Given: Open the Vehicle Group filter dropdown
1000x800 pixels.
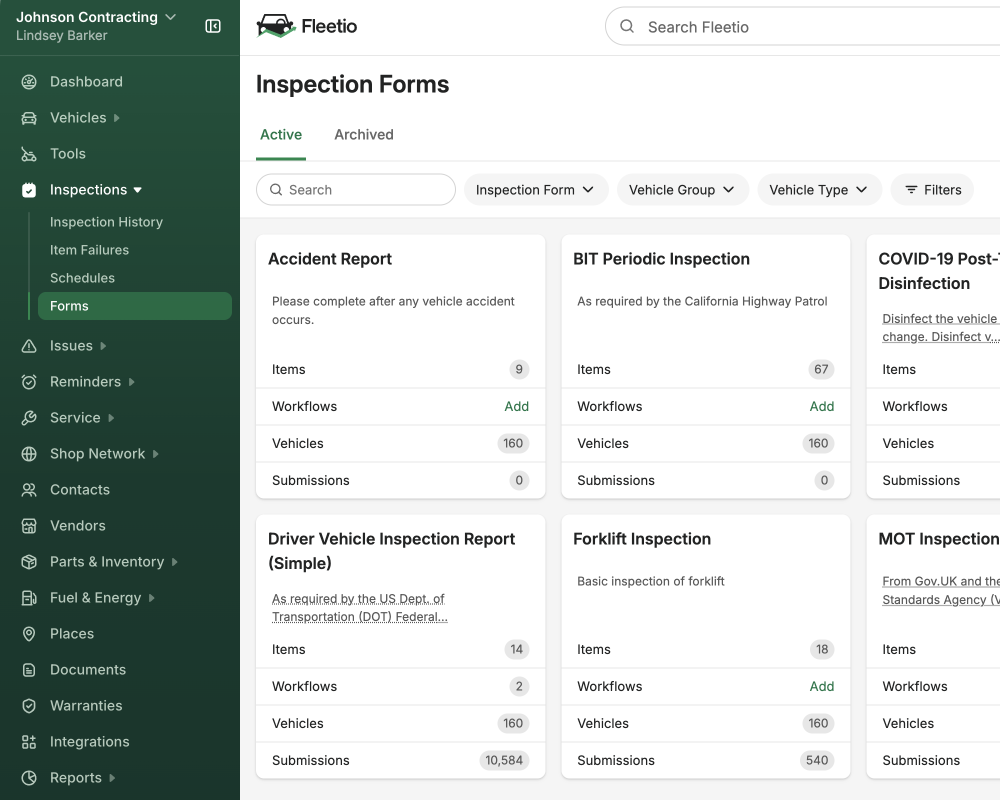Looking at the screenshot, I should [682, 189].
